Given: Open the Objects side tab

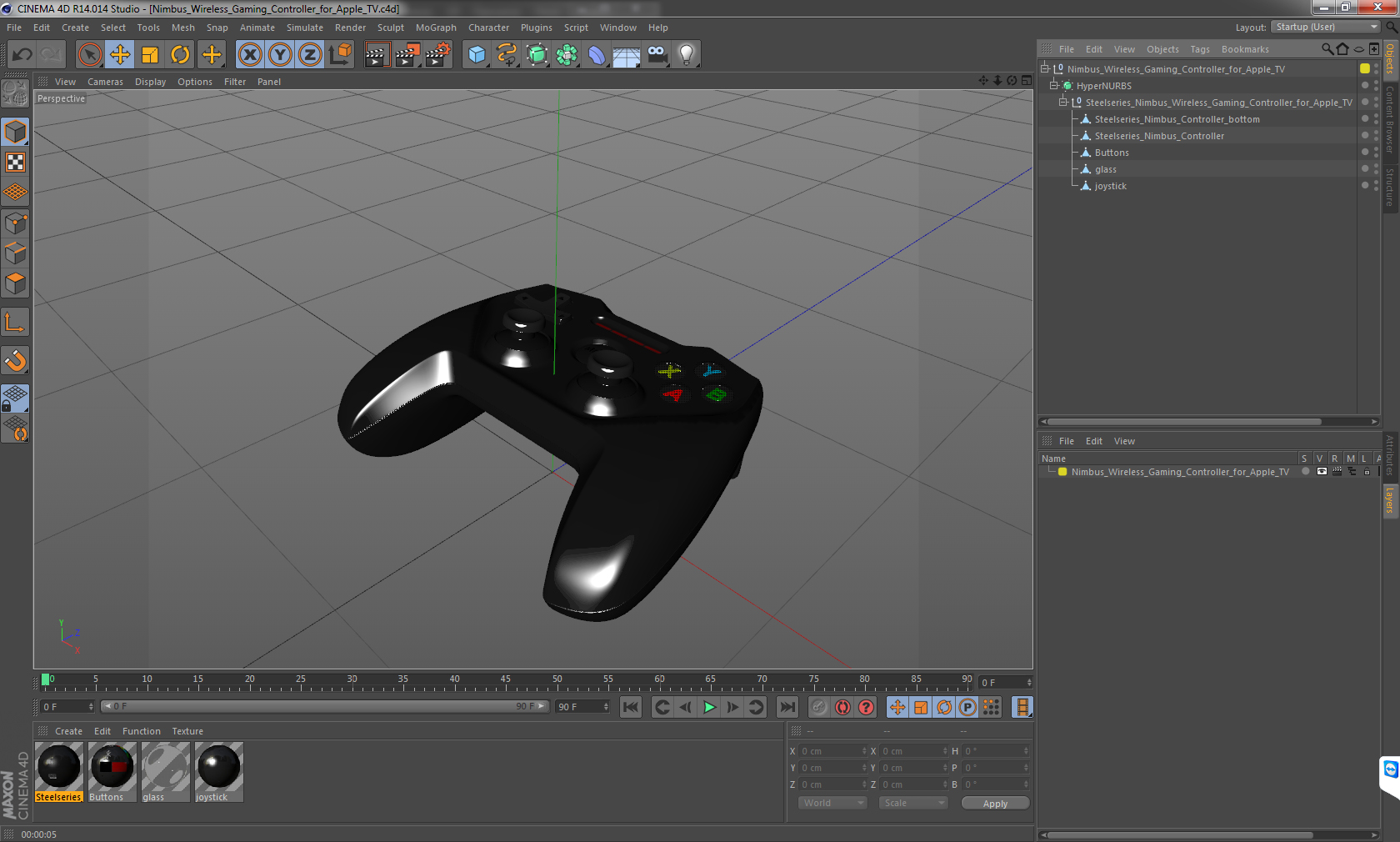Looking at the screenshot, I should tap(1390, 58).
